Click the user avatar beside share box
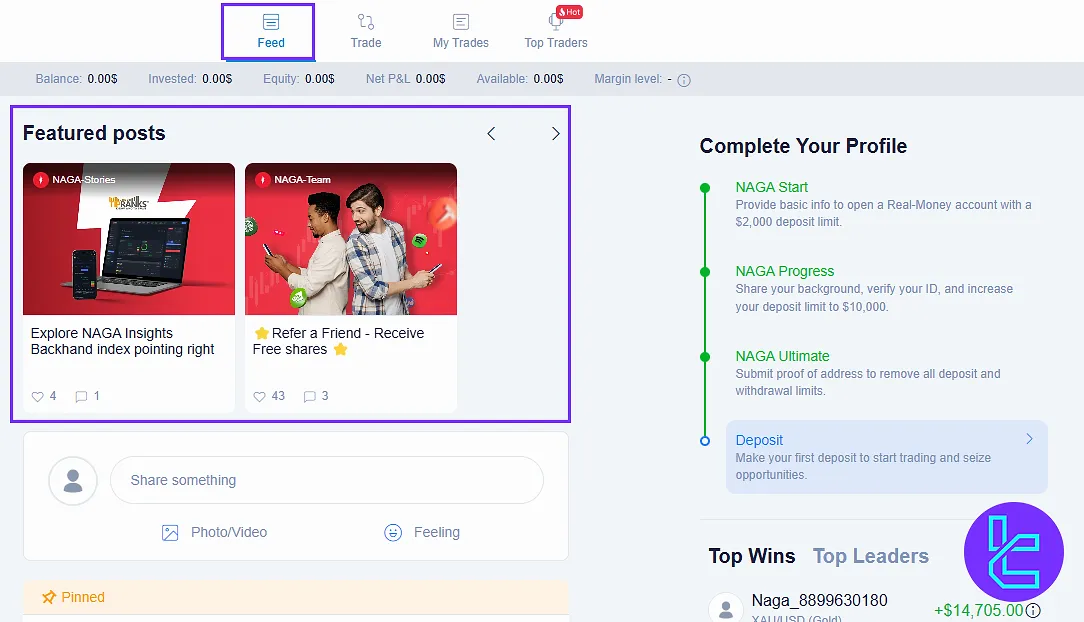This screenshot has height=622, width=1084. pyautogui.click(x=73, y=481)
